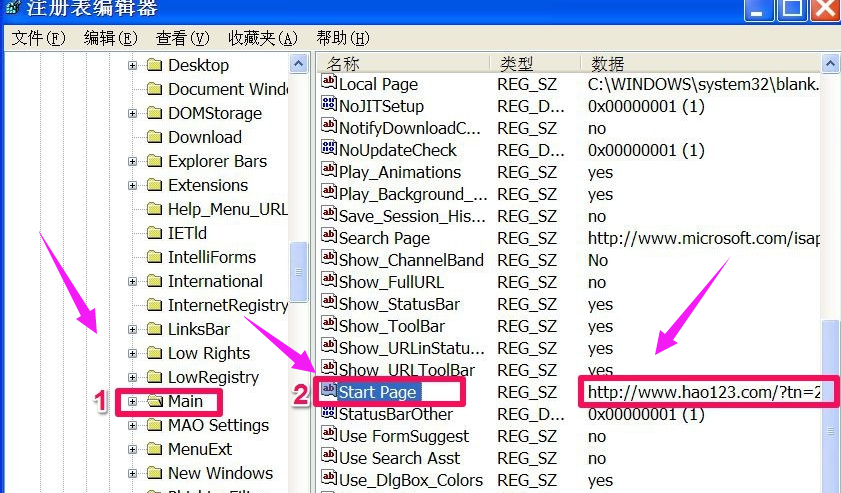
Task: Expand the Desktop registry key
Action: pyautogui.click(x=132, y=65)
